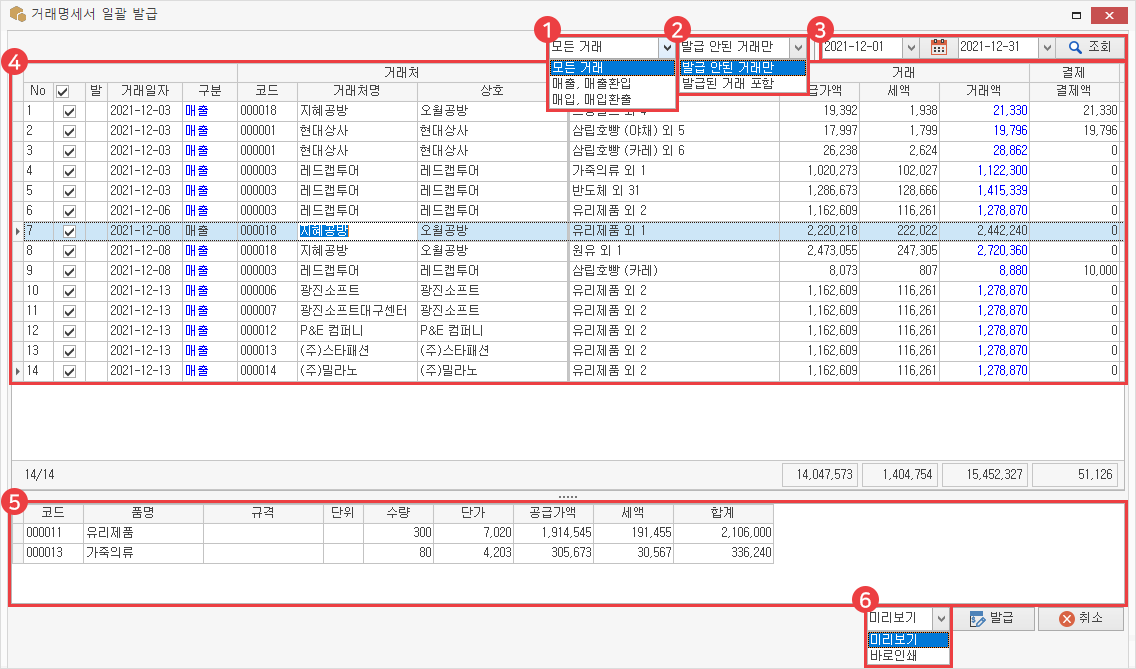Select 바로인쇄 print option
Screen dimensions: 1136x669
point(909,655)
